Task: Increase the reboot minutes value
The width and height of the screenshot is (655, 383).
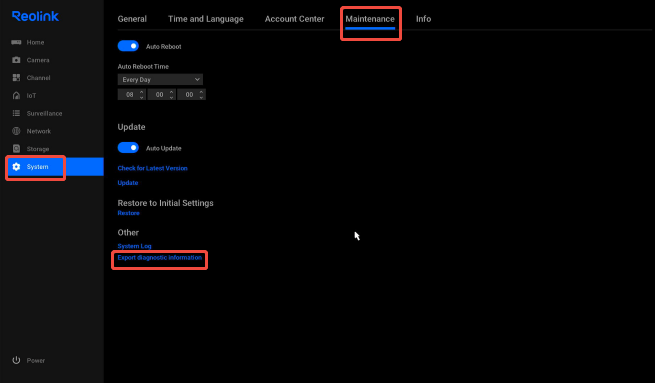Action: [171, 91]
